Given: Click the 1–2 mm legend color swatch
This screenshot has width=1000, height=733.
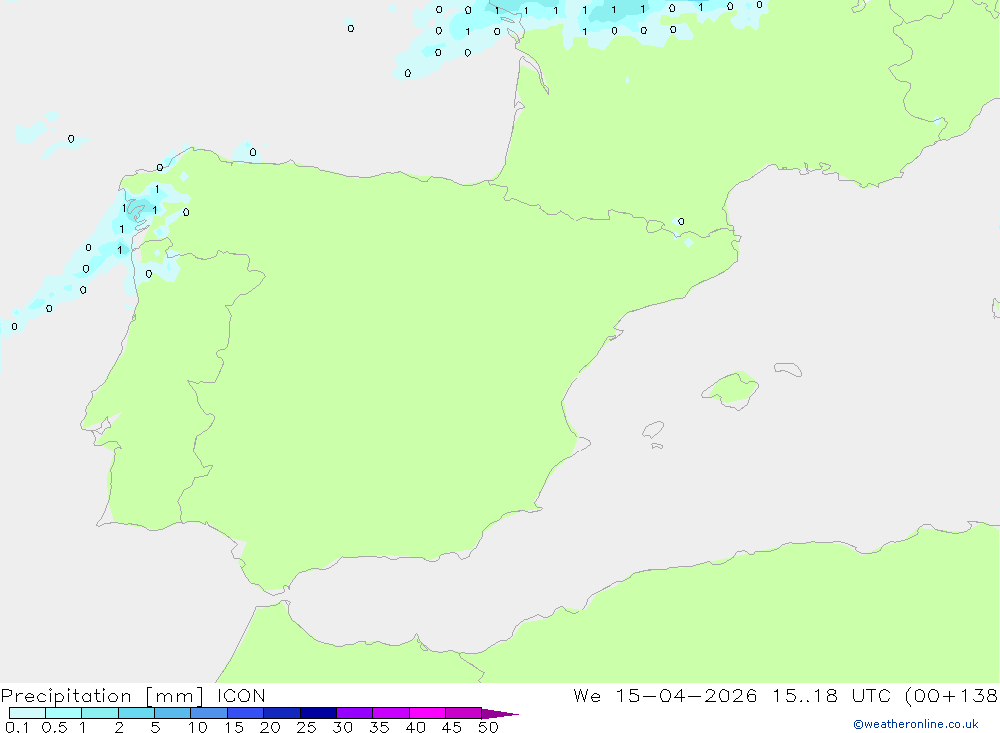Looking at the screenshot, I should point(100,713).
